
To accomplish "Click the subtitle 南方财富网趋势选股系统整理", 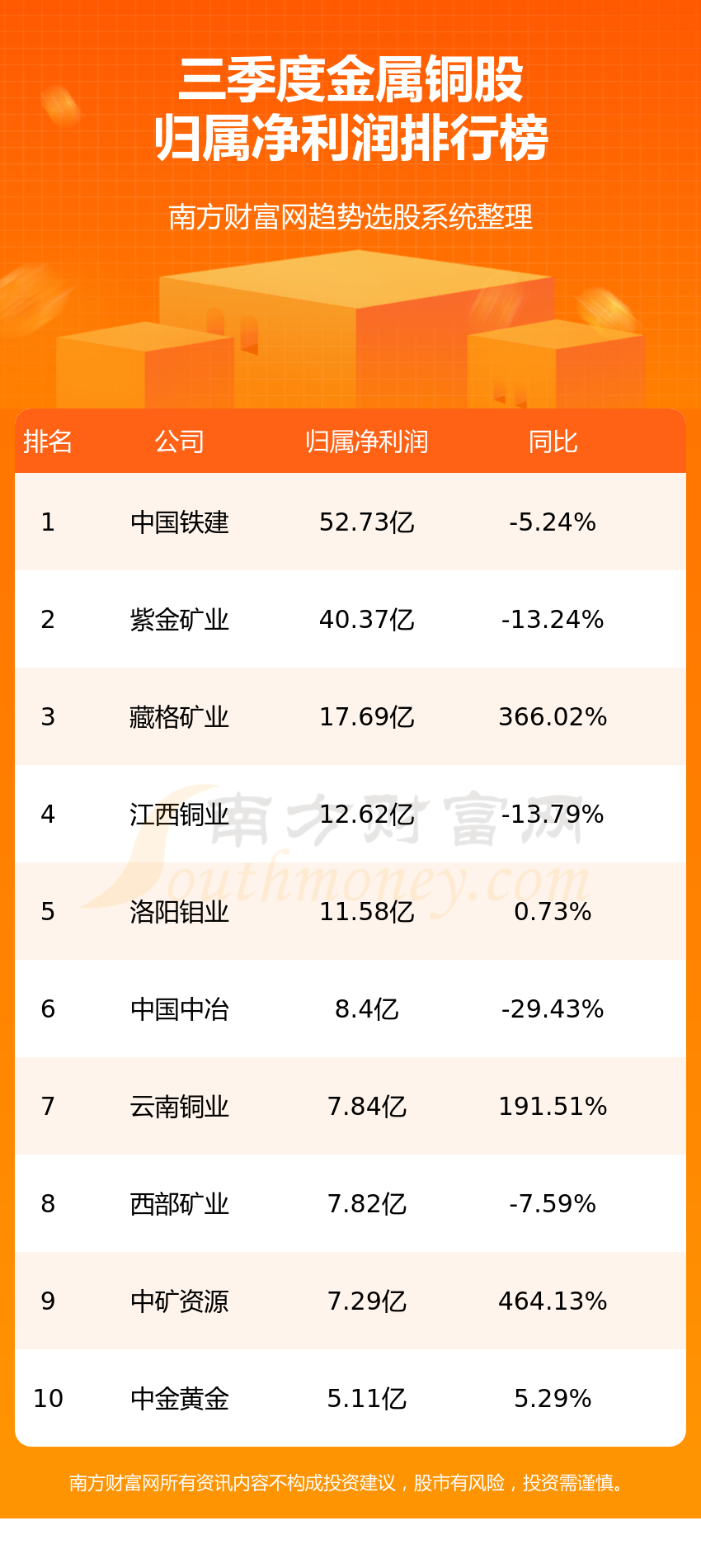I will pyautogui.click(x=350, y=217).
